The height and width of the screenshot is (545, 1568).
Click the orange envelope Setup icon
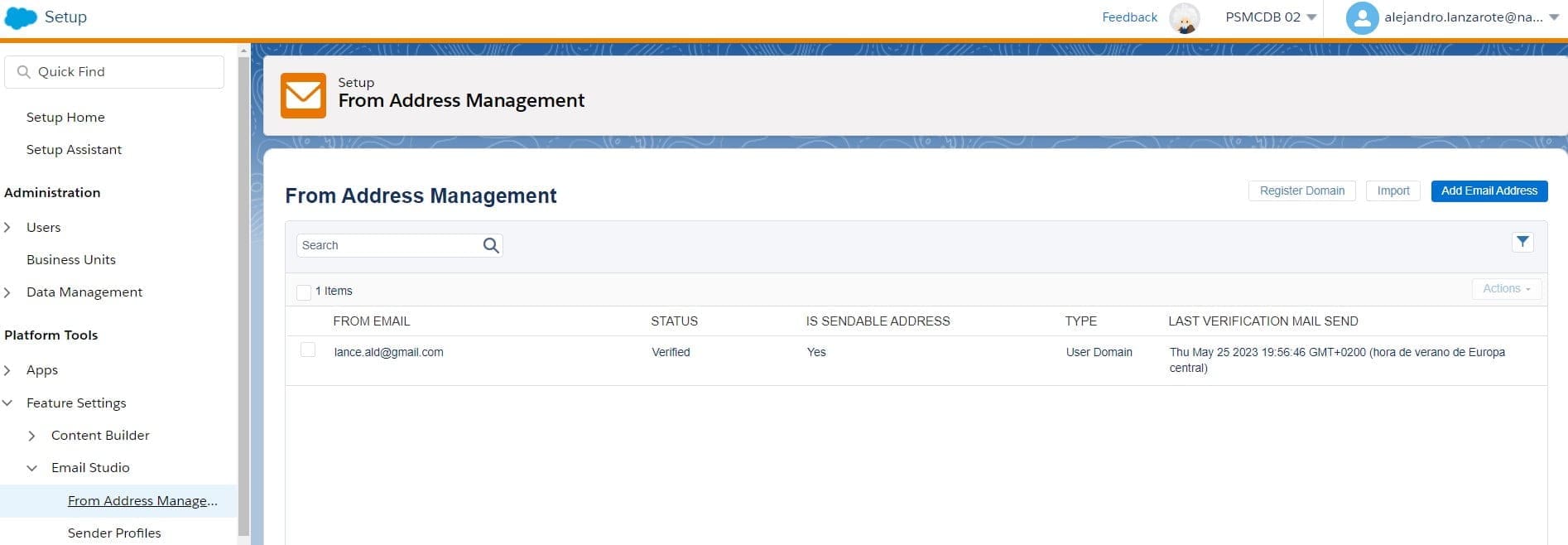(x=303, y=95)
